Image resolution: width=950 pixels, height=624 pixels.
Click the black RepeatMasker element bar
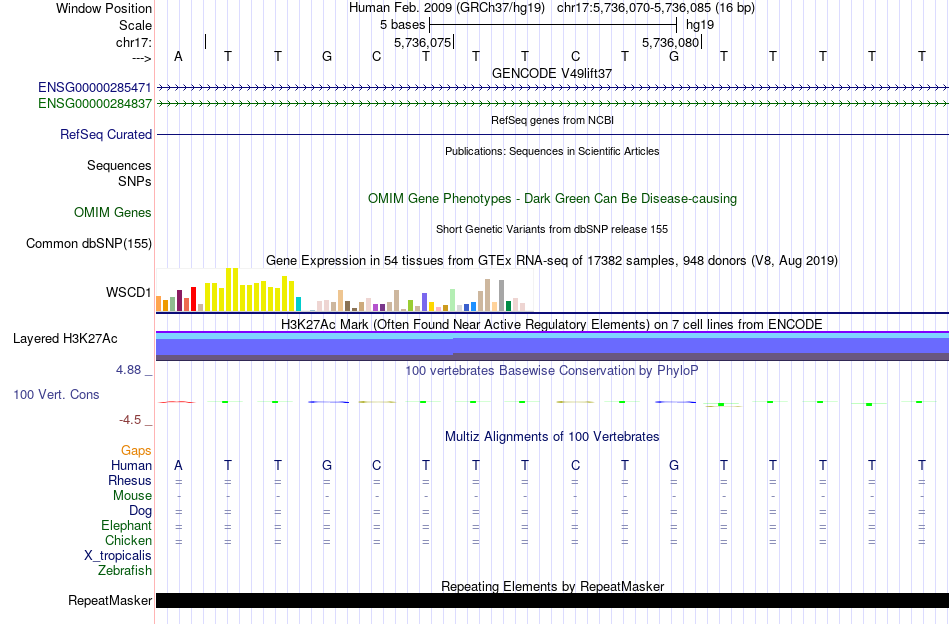tap(553, 600)
